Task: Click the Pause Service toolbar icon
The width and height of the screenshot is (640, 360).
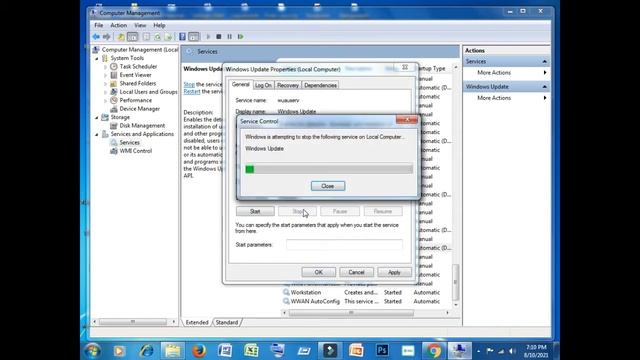Action: pos(229,37)
